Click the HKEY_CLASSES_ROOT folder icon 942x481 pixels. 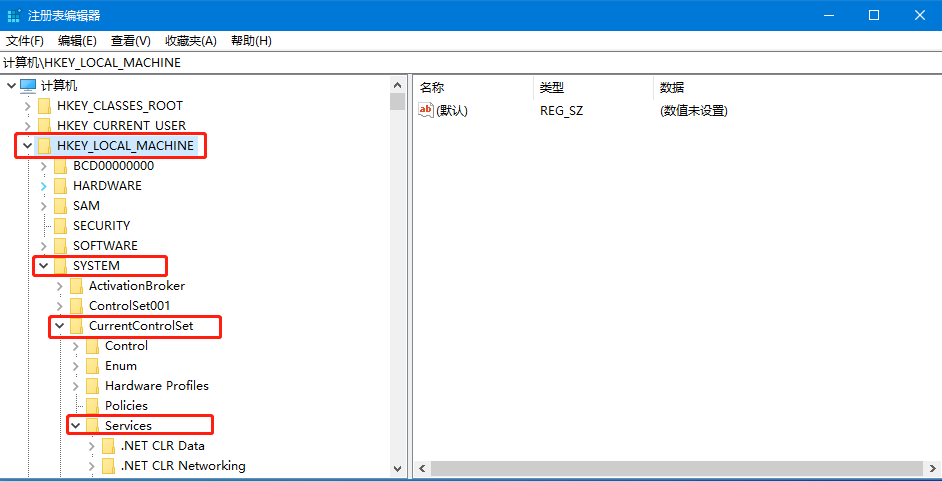[x=44, y=106]
